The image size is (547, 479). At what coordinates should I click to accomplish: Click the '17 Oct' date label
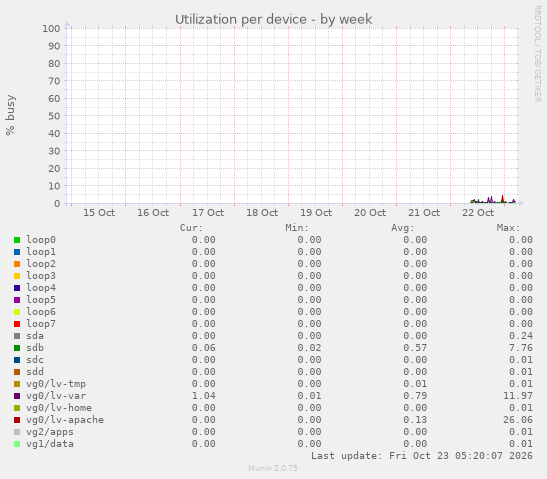[x=208, y=212]
